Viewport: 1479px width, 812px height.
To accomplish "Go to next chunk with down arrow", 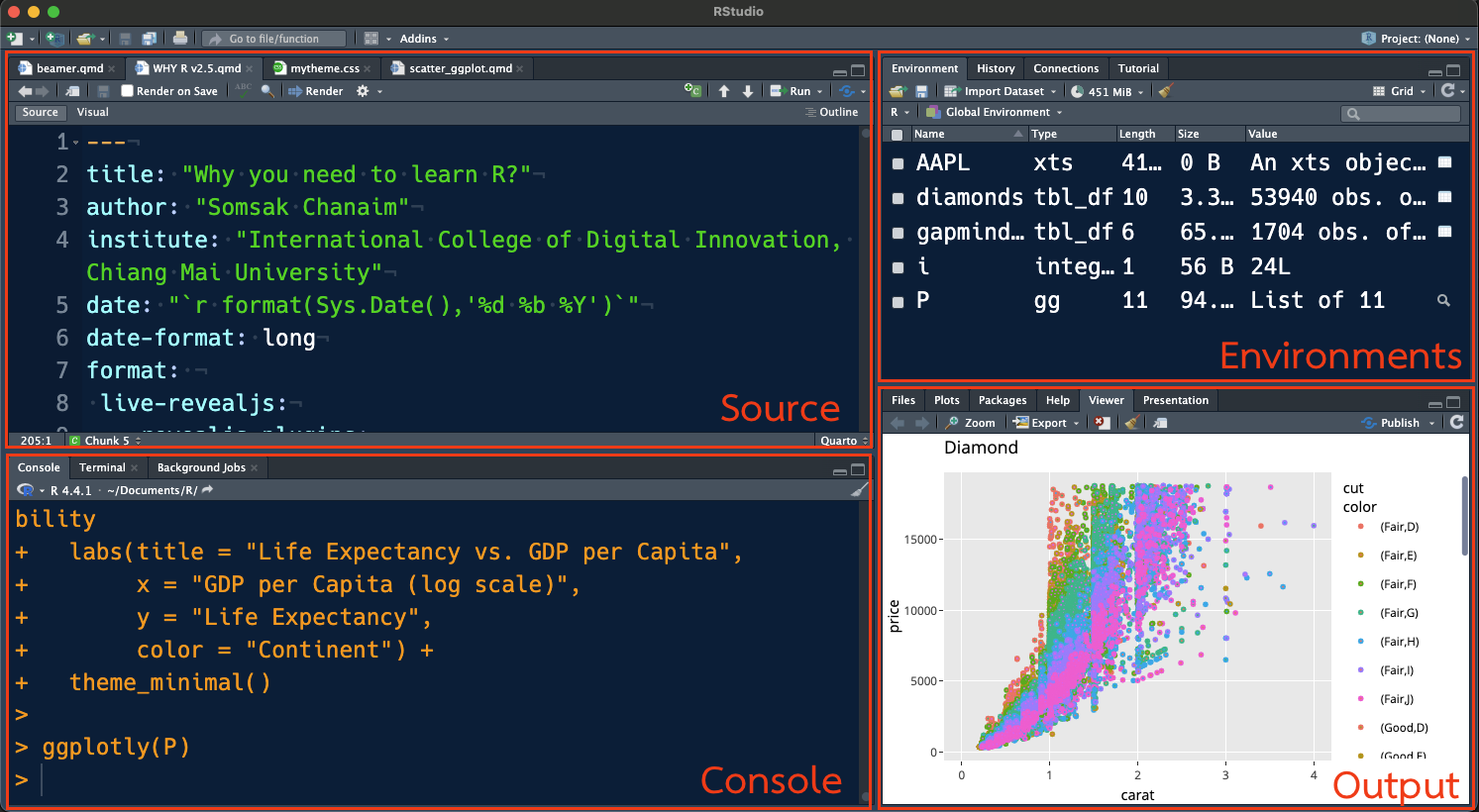I will 748,91.
